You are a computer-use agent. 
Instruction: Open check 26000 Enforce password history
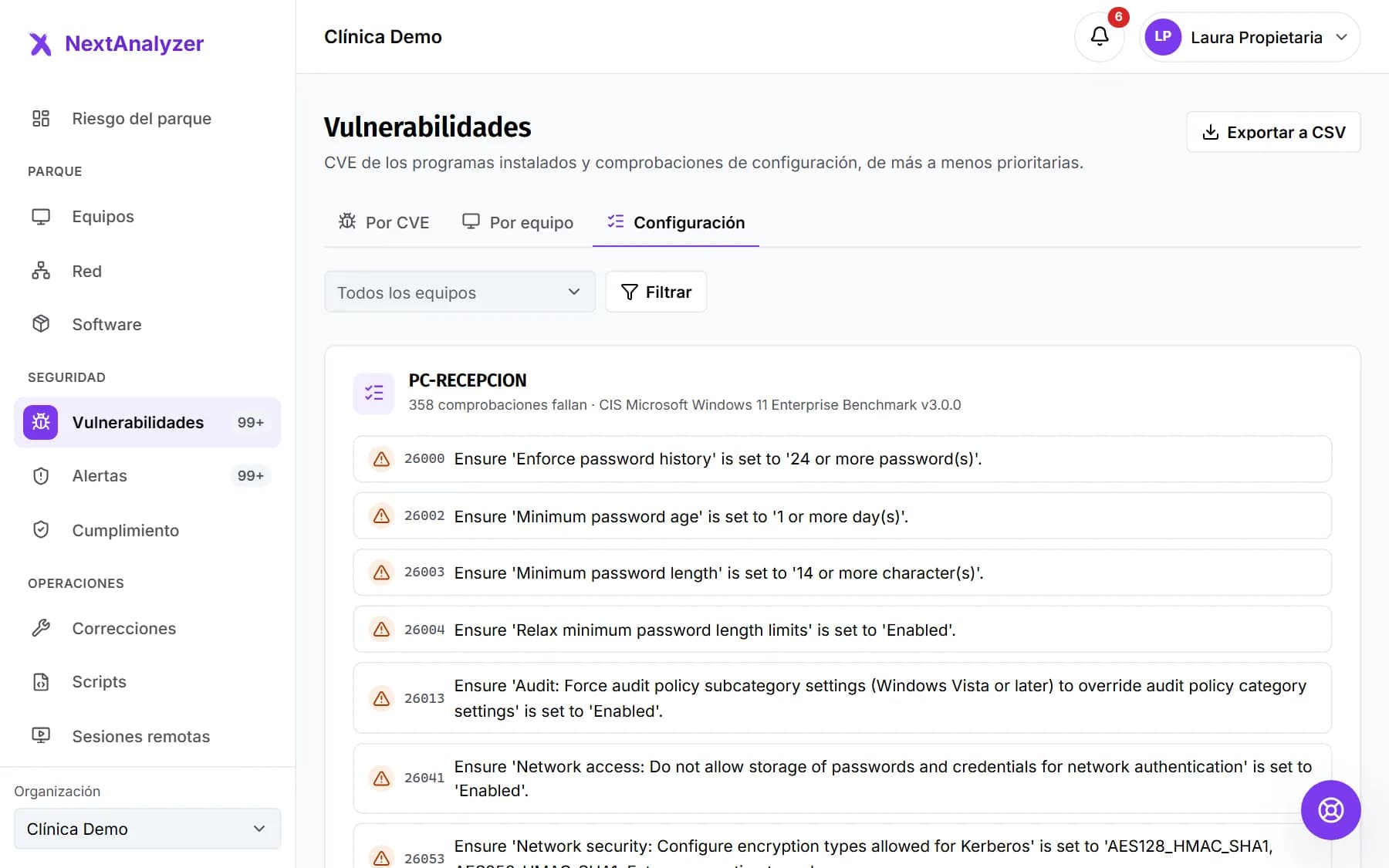(x=842, y=459)
